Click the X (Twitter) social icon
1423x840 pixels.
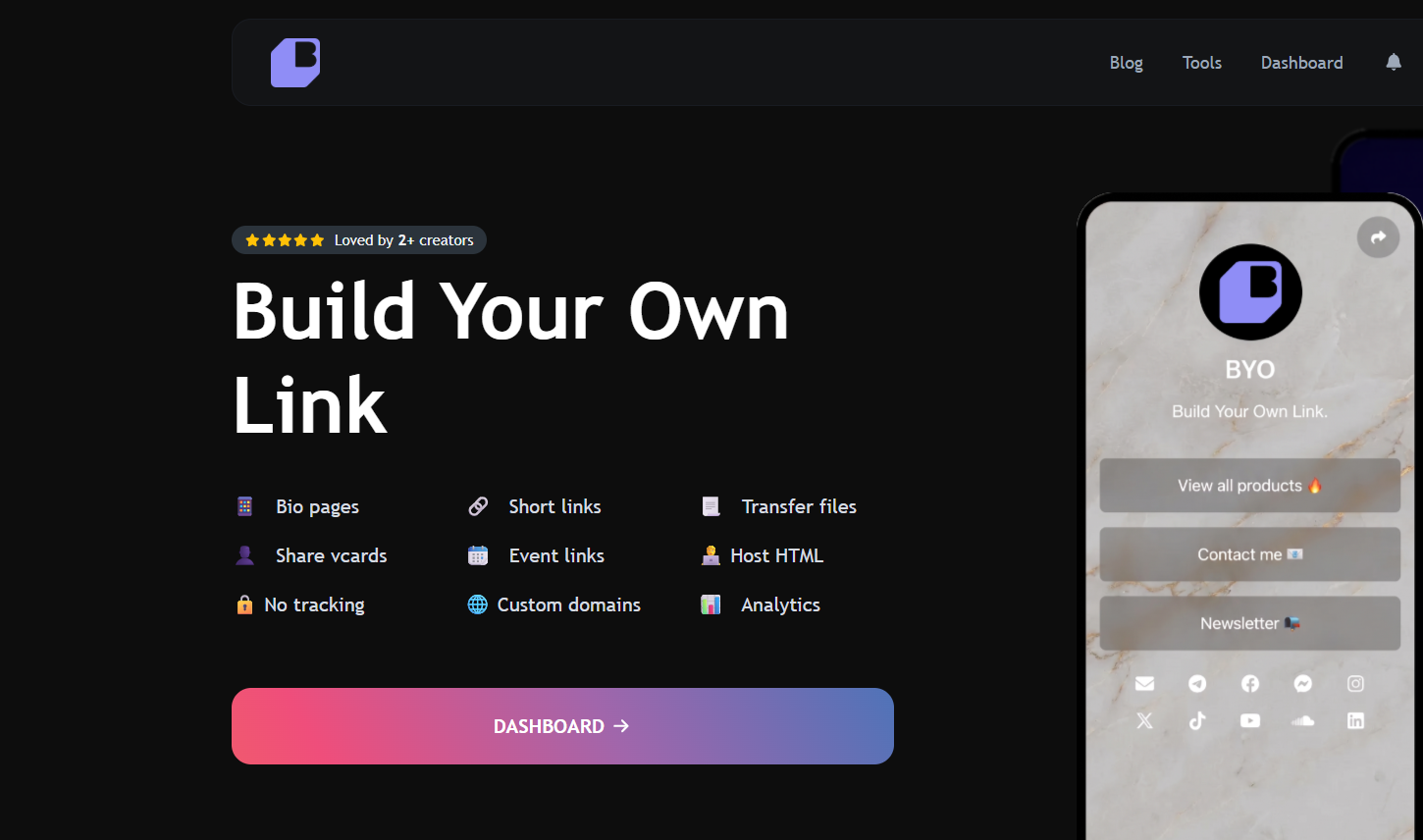[1144, 720]
